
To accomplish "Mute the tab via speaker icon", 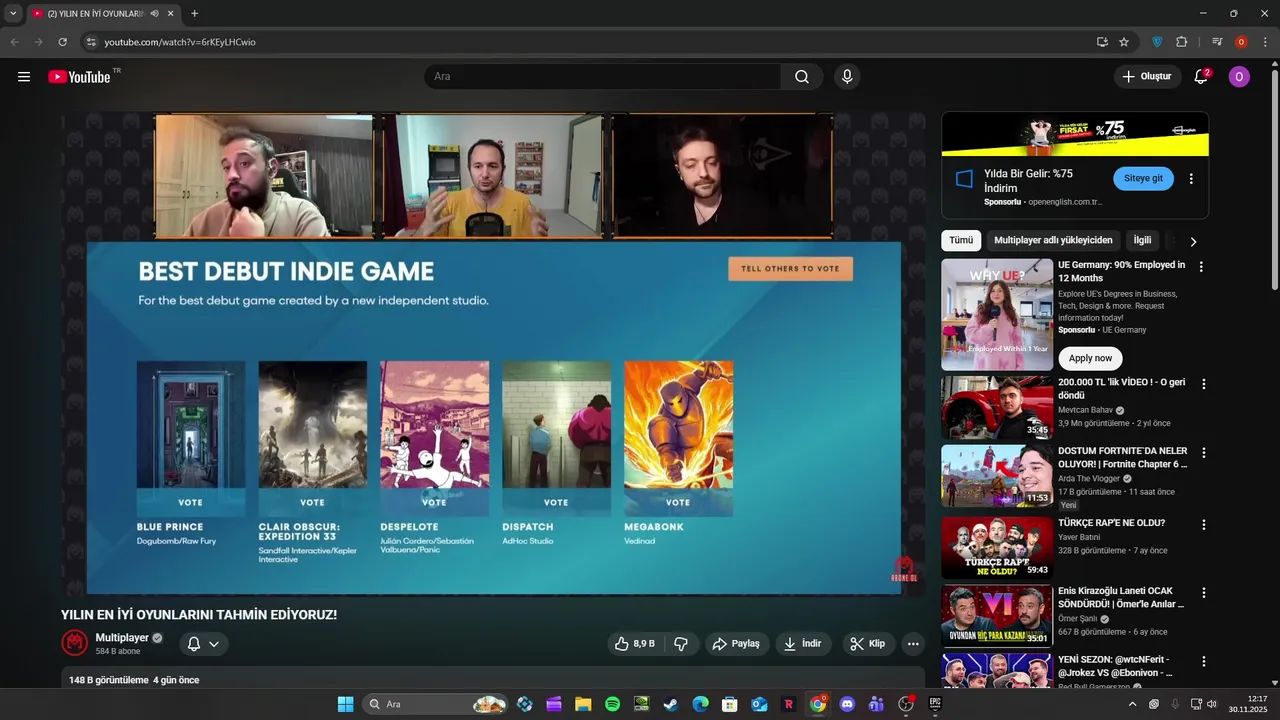I will point(154,14).
